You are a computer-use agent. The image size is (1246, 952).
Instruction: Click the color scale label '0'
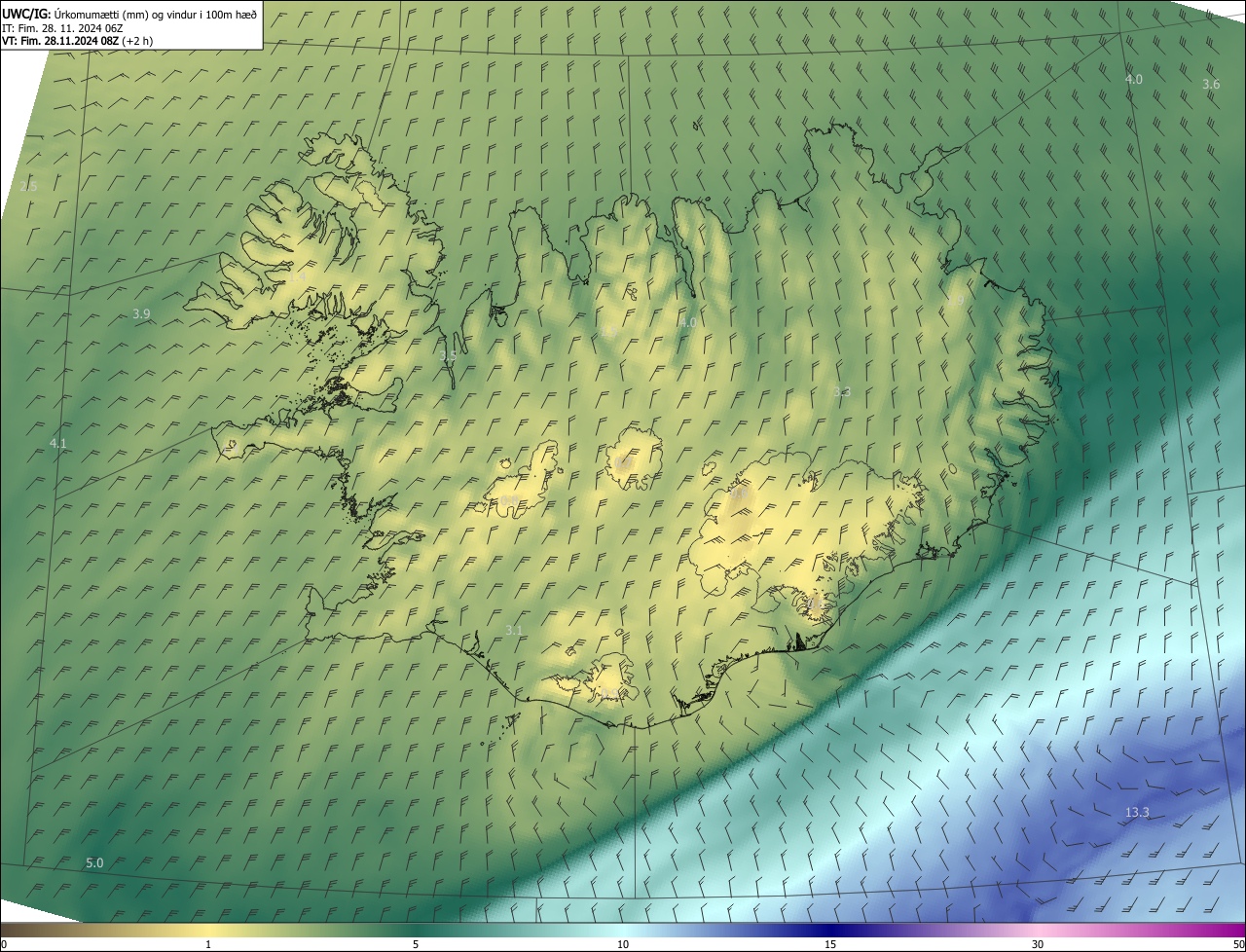click(4, 944)
